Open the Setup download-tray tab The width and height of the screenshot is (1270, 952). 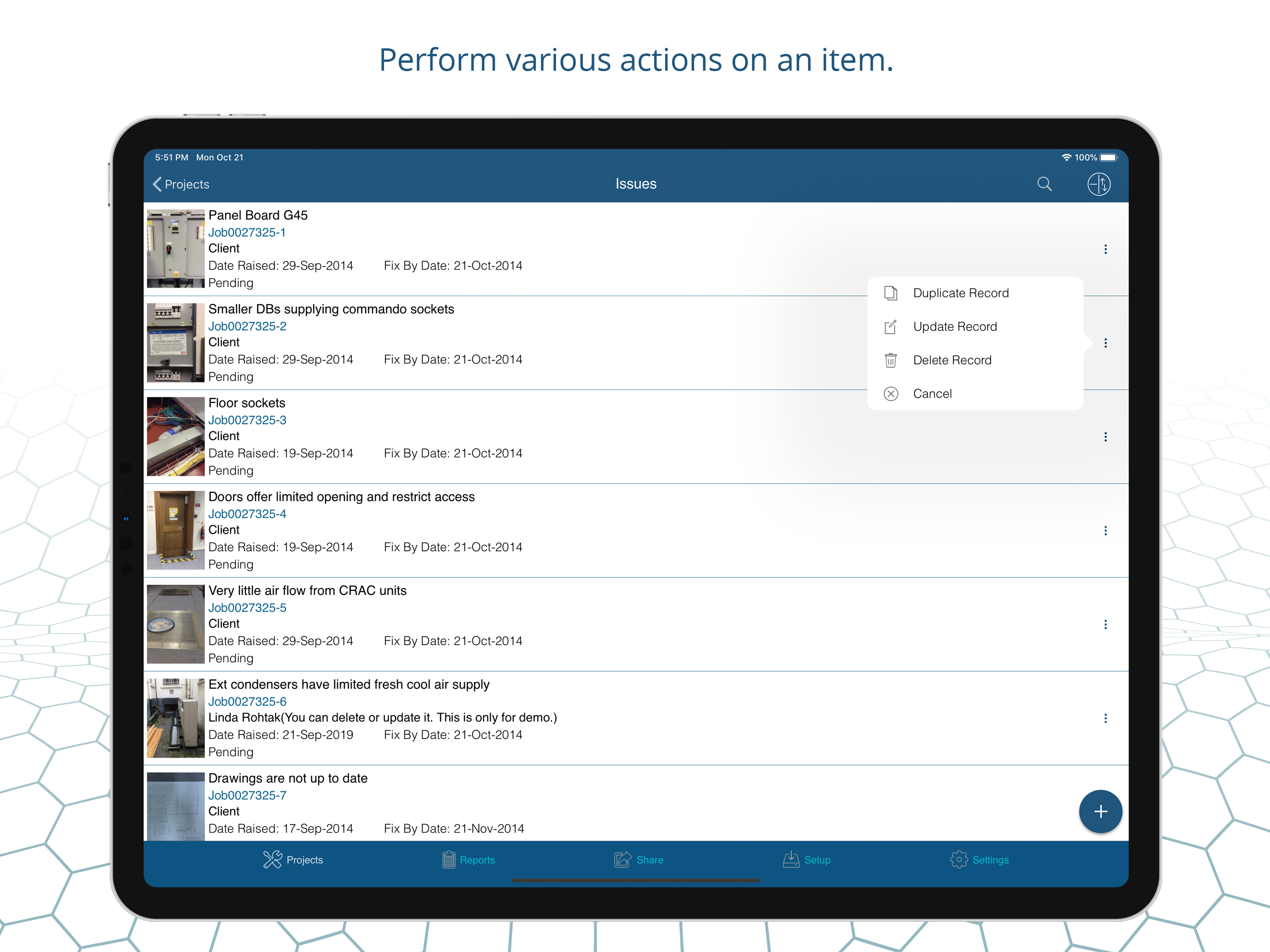(x=806, y=859)
